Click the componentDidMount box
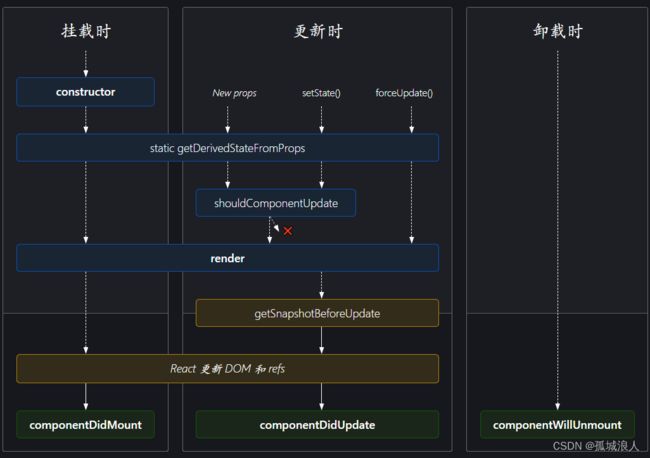The height and width of the screenshot is (458, 650). [85, 425]
